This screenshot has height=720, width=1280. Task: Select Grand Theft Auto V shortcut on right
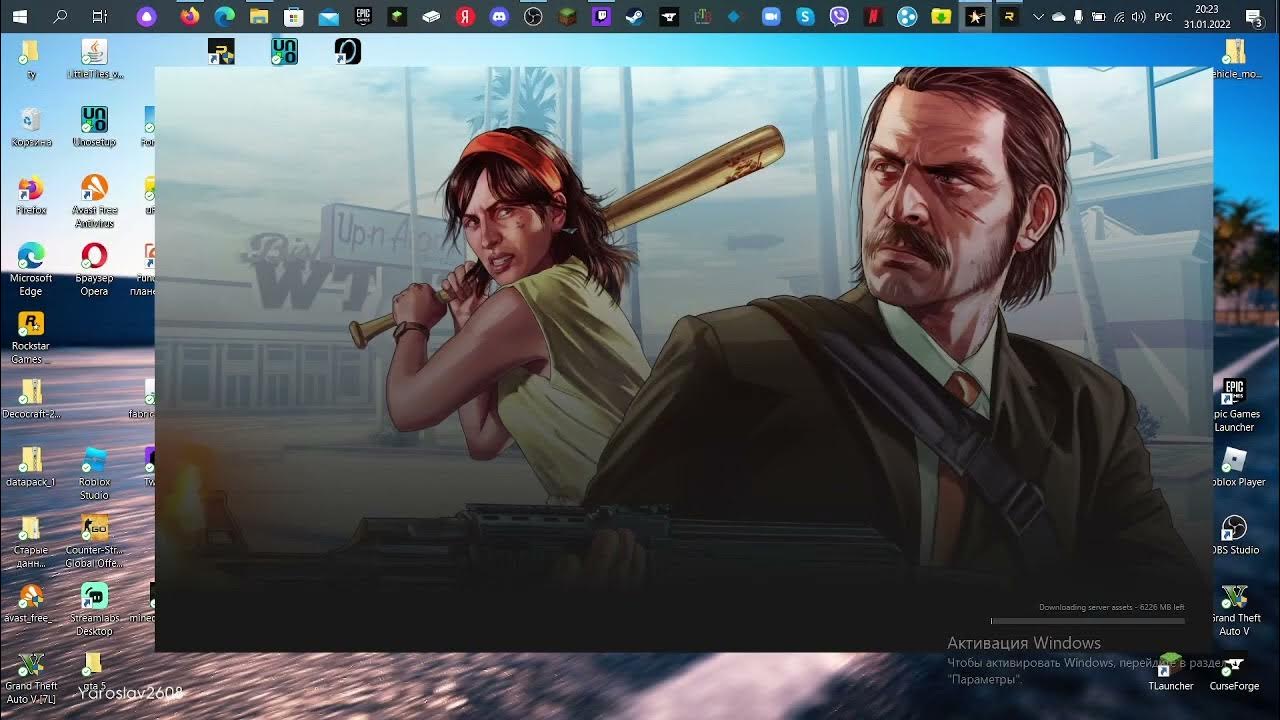[x=1235, y=609]
